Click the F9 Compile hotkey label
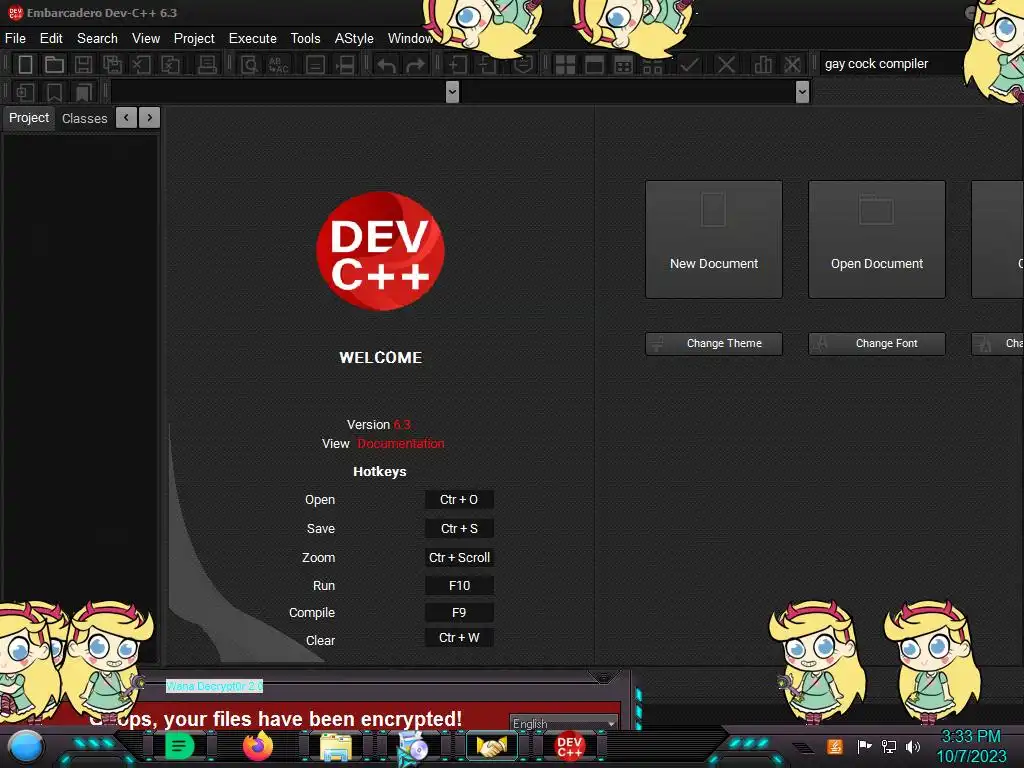Viewport: 1024px width, 768px height. click(x=459, y=613)
